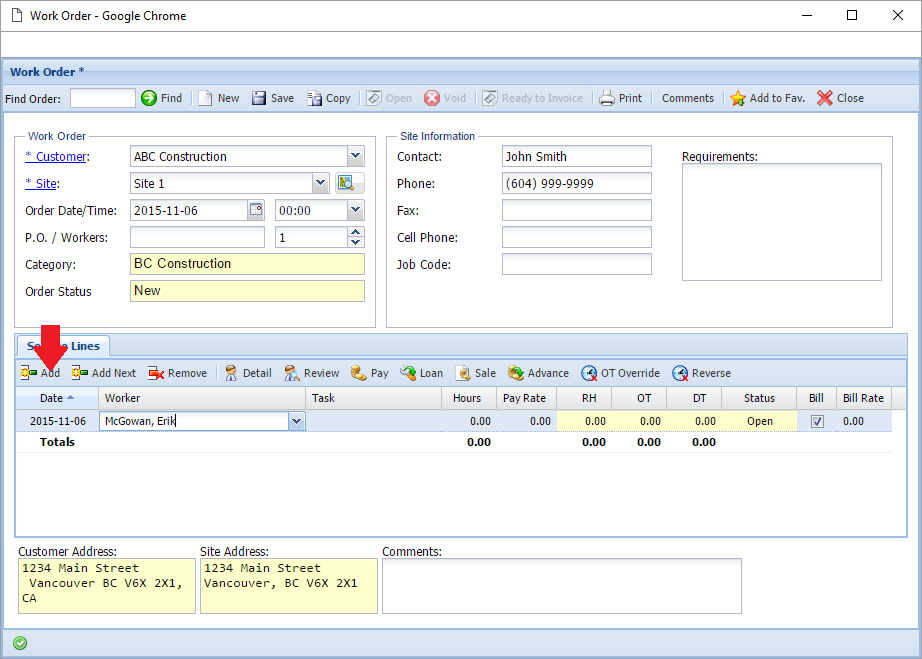Click the Task column header

[x=373, y=398]
